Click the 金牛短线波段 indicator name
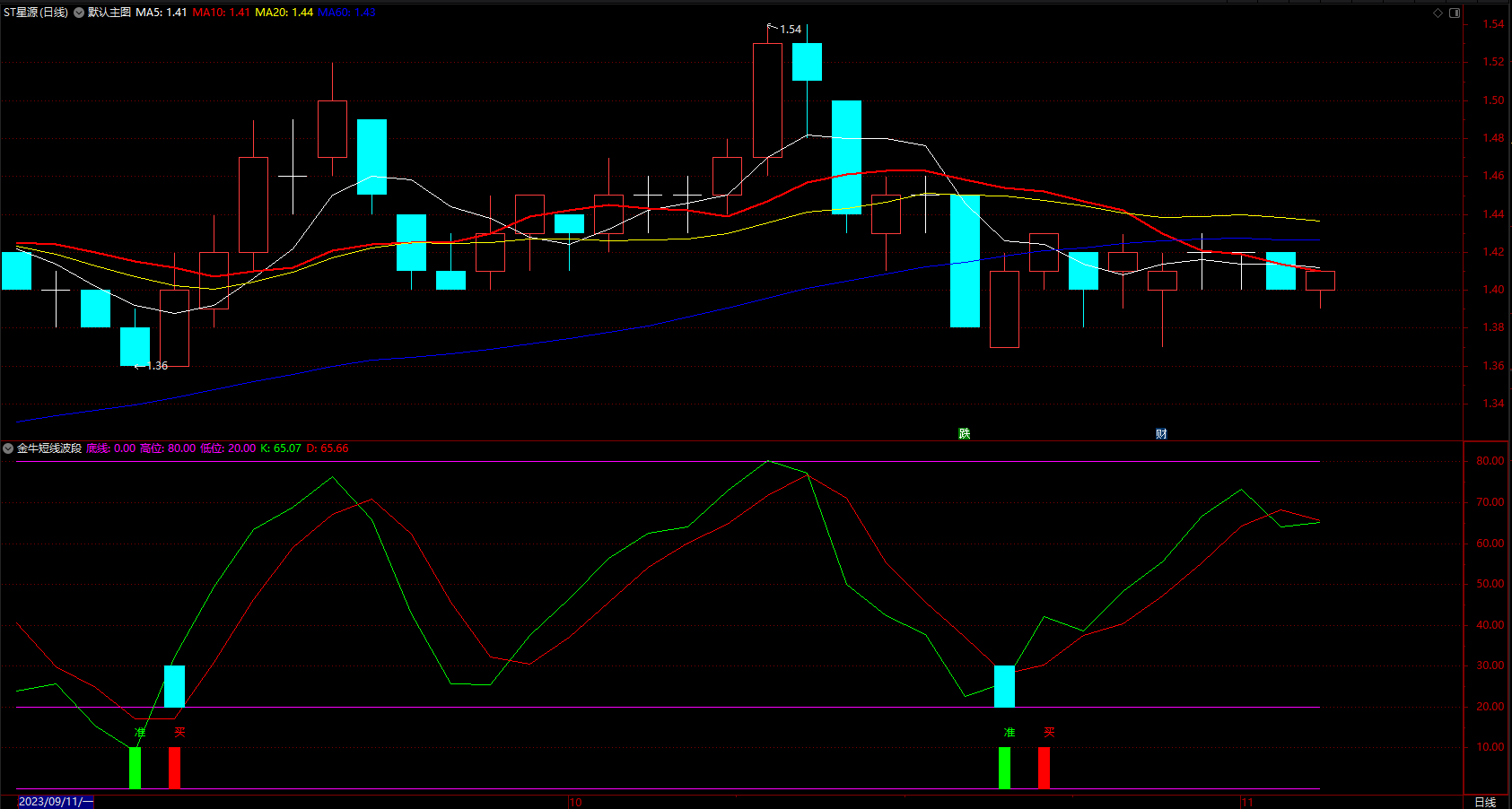 coord(49,448)
